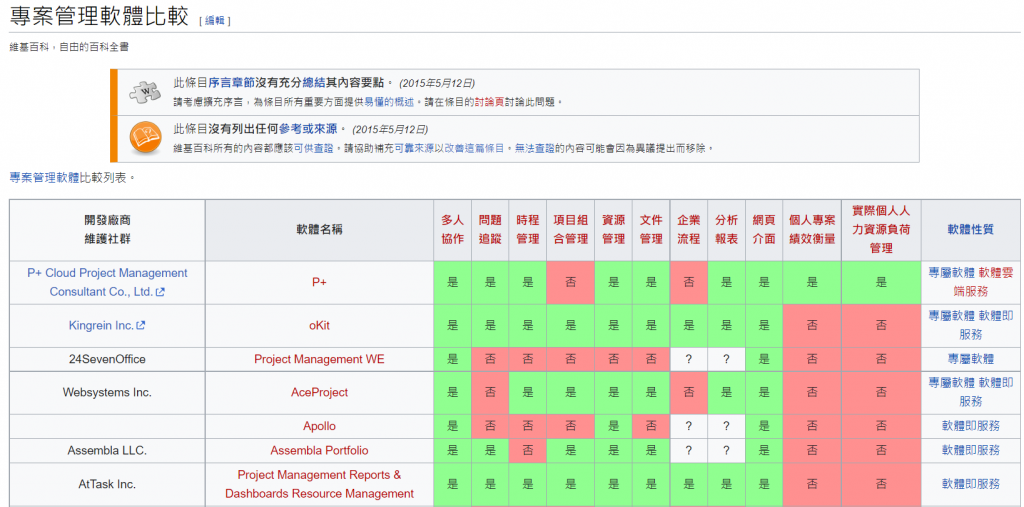Click 否 under 問題追蹤 in AceProject row
This screenshot has width=1024, height=507.
[x=490, y=393]
